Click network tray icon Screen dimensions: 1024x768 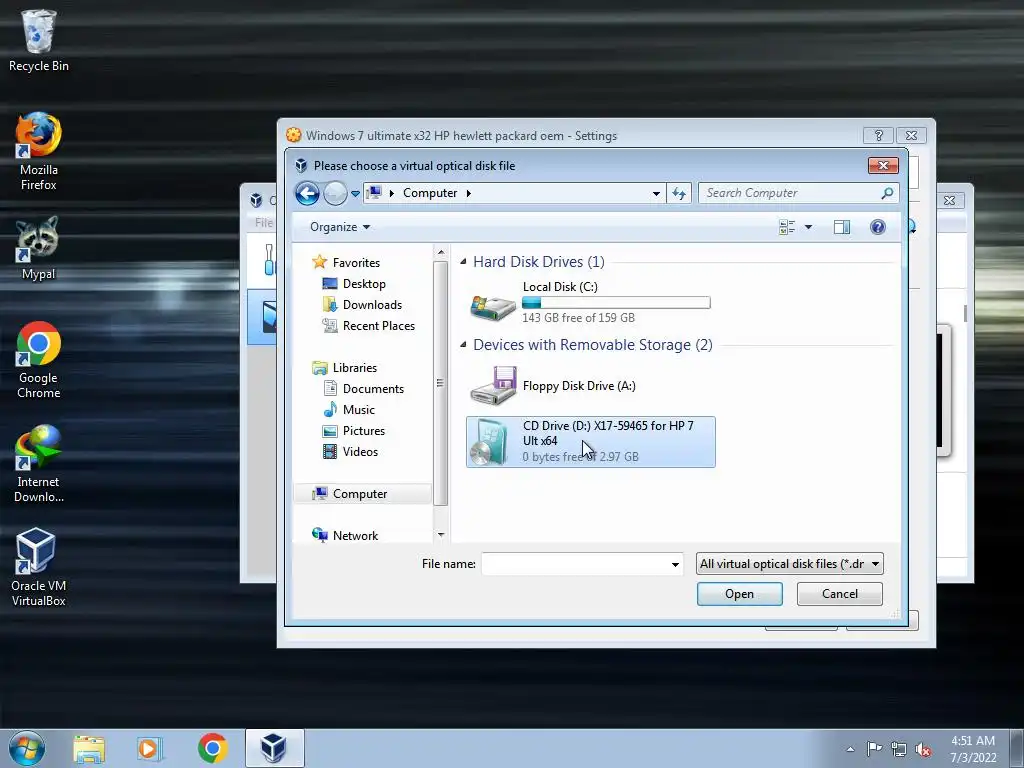tap(899, 750)
